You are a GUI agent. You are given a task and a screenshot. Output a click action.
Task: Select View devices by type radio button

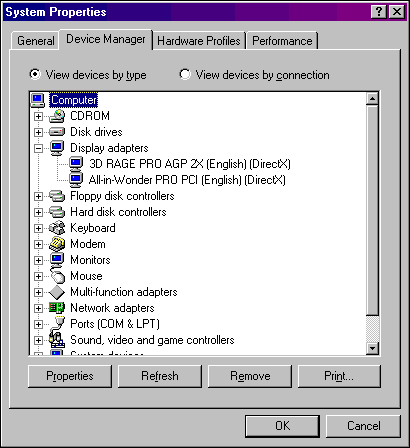pos(35,74)
